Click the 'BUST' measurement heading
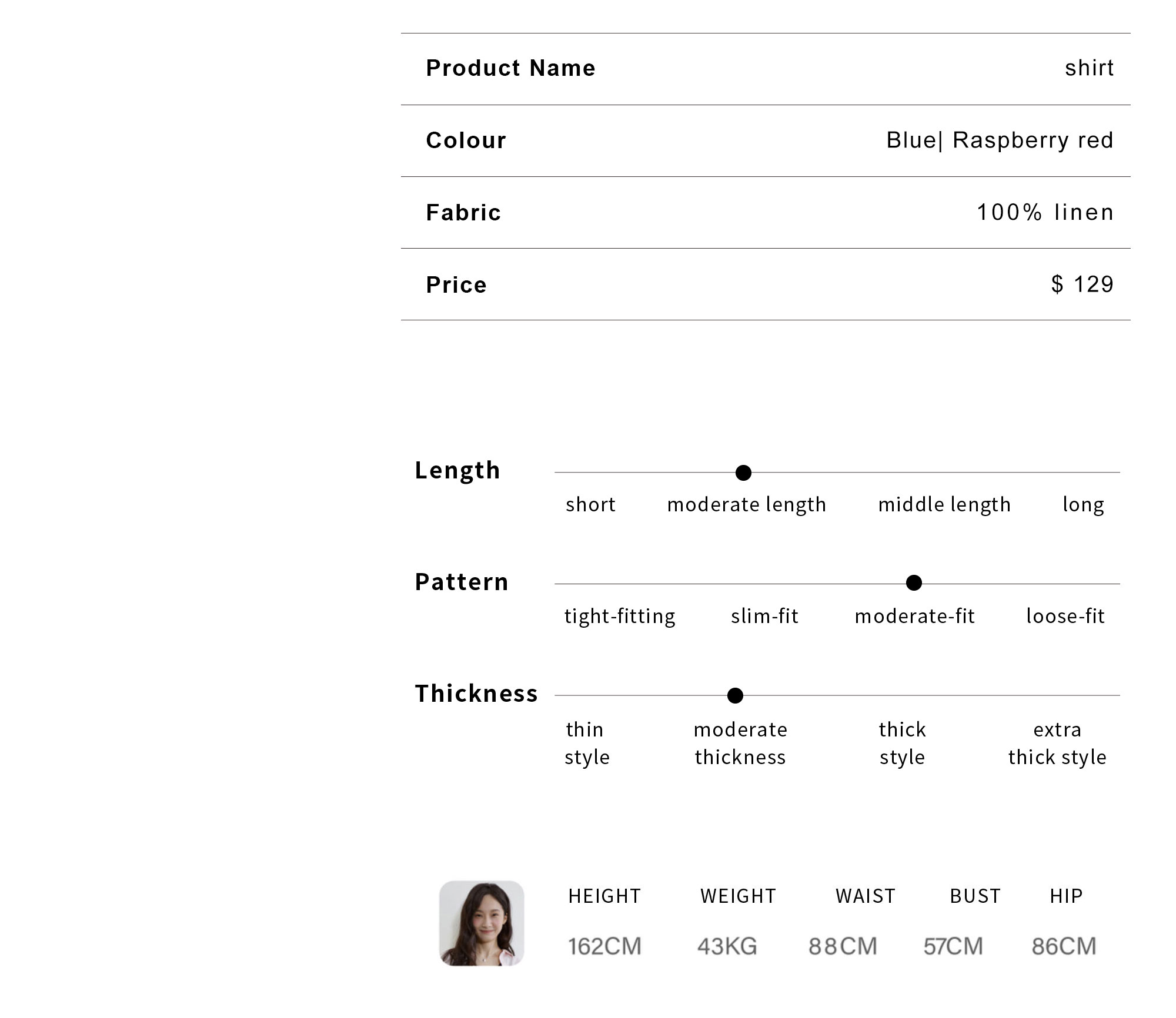 click(x=975, y=896)
